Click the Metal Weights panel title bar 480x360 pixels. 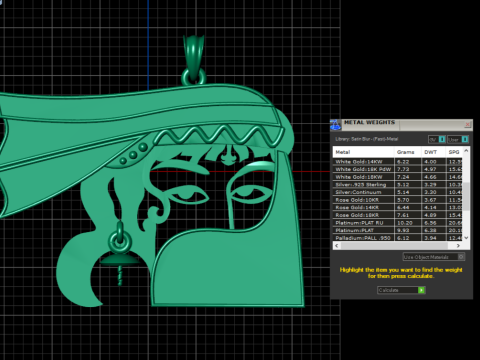coord(402,124)
